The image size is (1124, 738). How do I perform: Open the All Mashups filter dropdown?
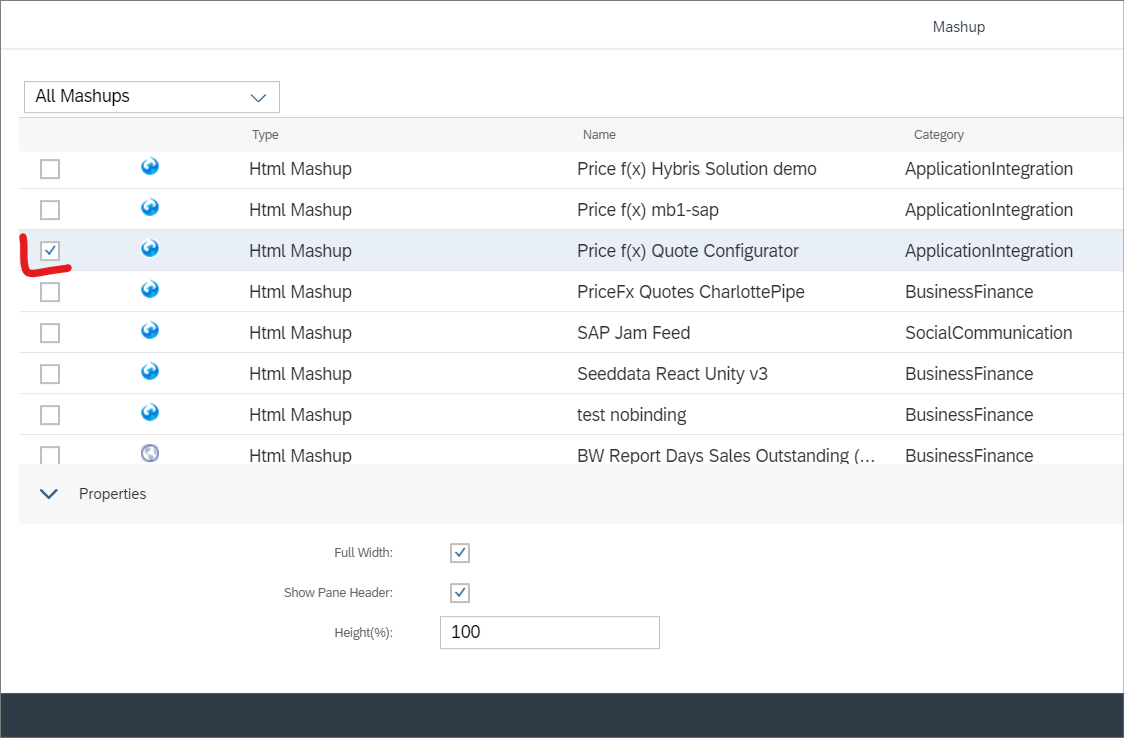click(x=152, y=97)
